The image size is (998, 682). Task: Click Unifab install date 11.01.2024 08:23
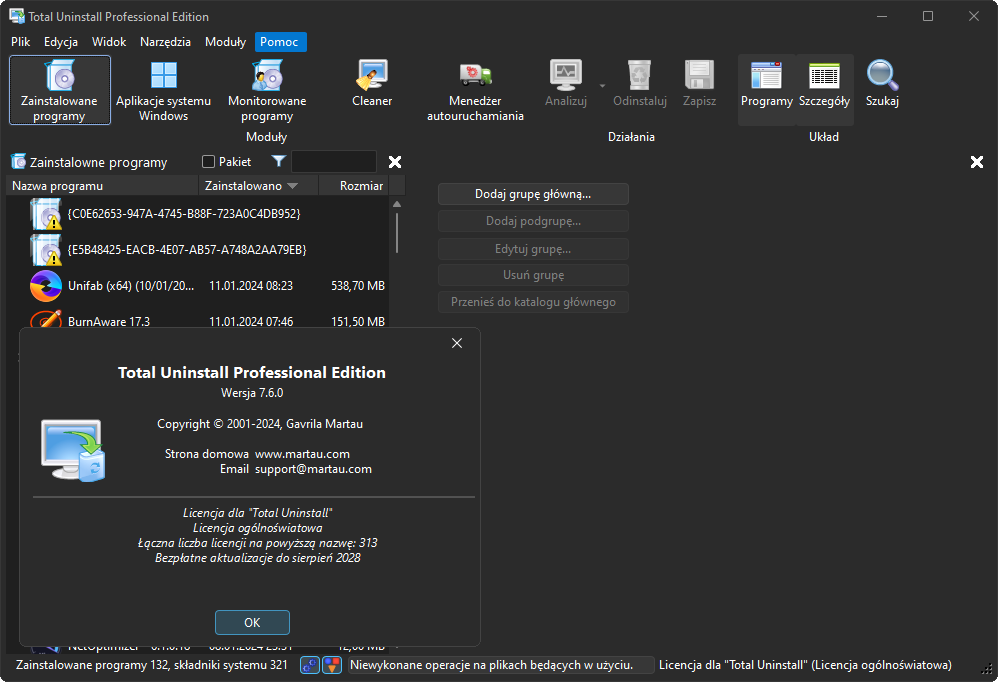pos(251,286)
